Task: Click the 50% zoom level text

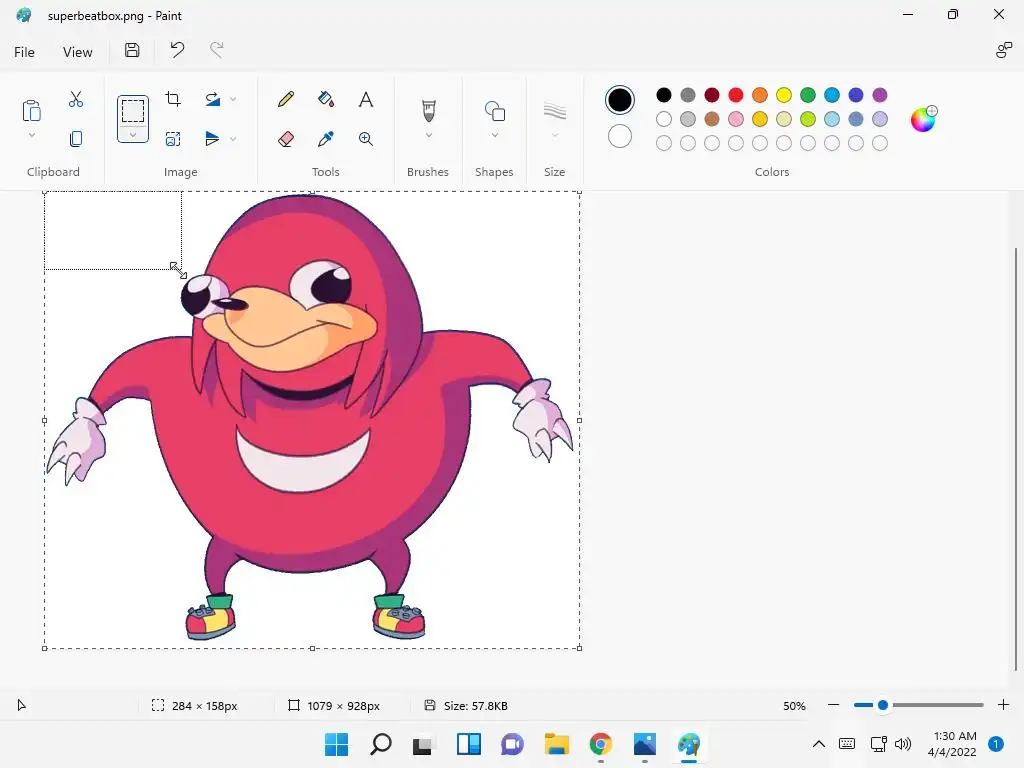Action: point(794,706)
